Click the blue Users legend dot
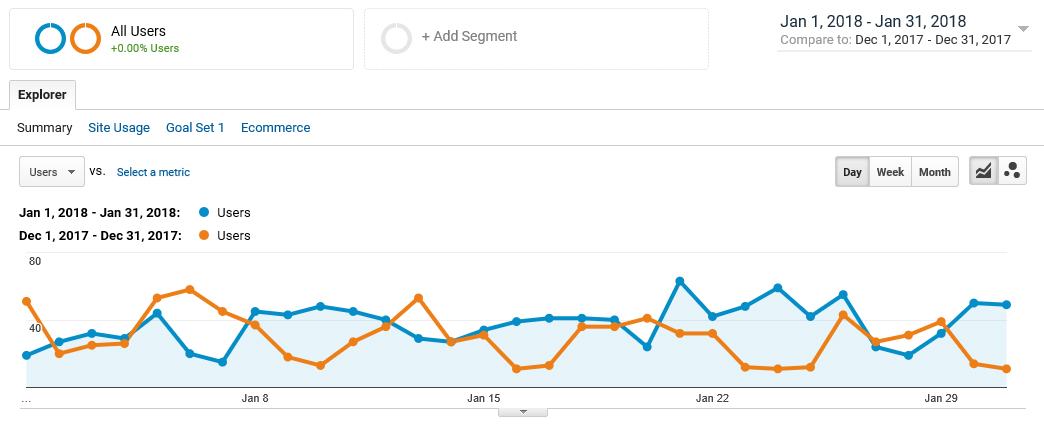 pos(205,212)
